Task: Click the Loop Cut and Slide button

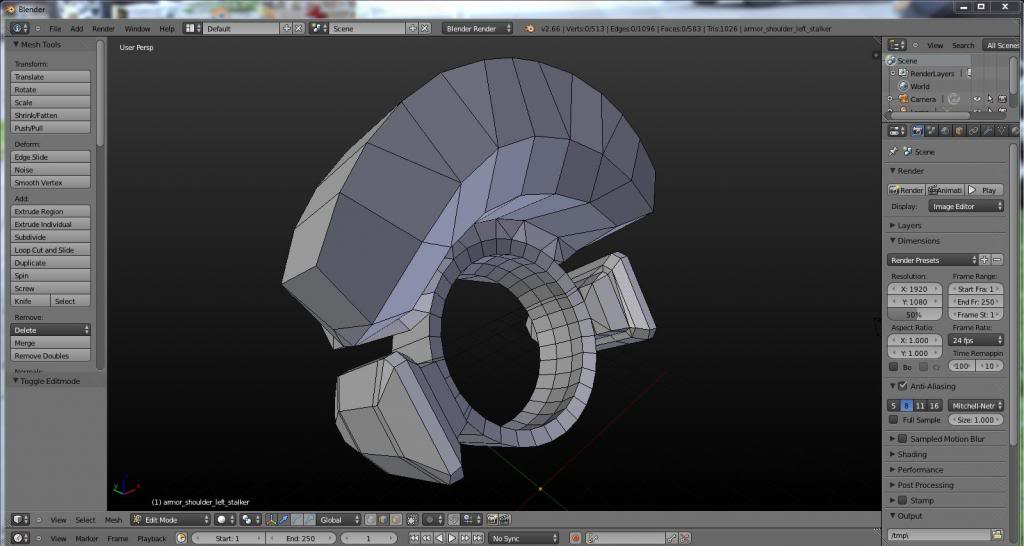Action: pyautogui.click(x=50, y=250)
